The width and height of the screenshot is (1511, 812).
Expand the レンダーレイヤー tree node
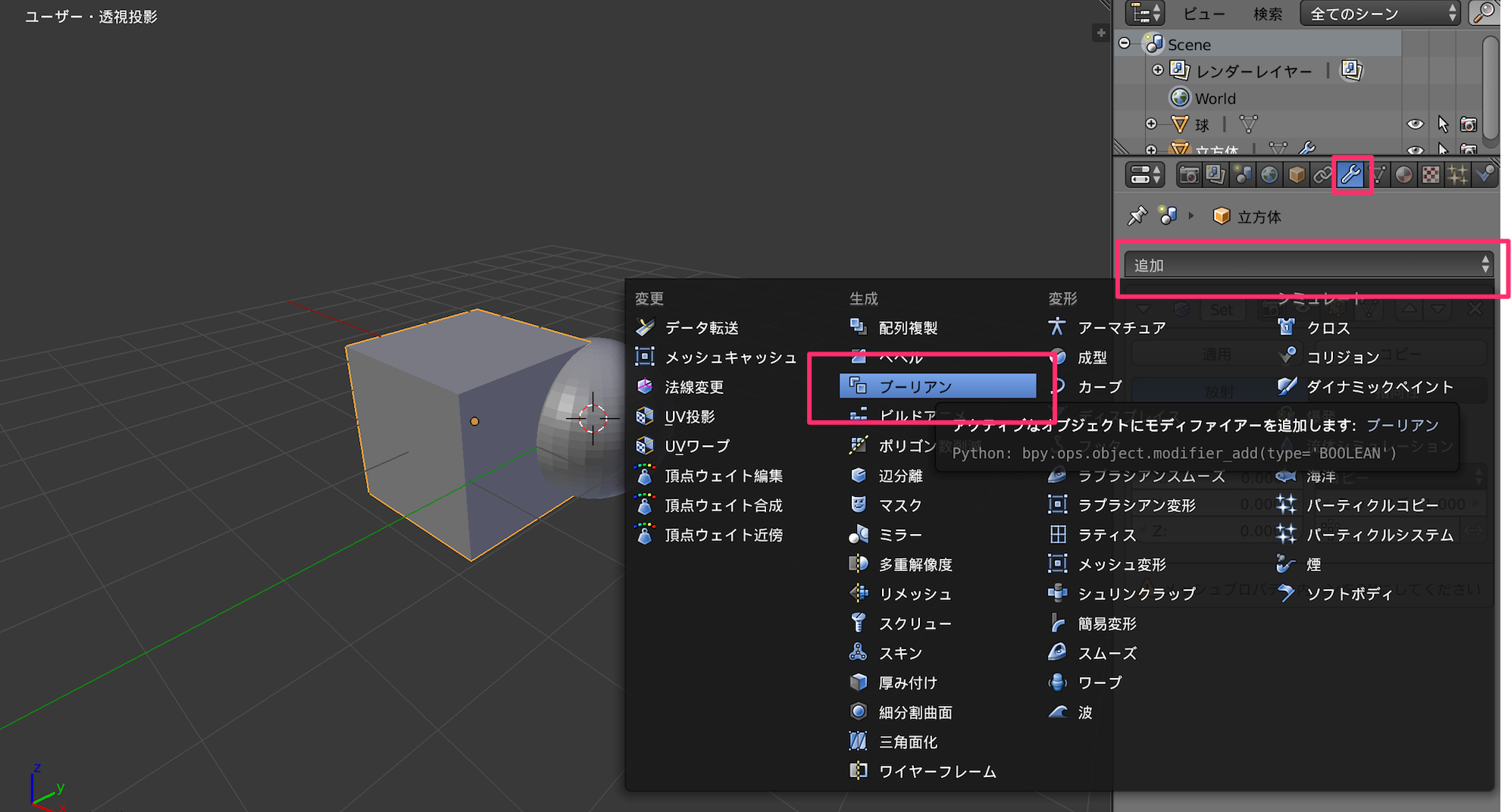pyautogui.click(x=1158, y=70)
